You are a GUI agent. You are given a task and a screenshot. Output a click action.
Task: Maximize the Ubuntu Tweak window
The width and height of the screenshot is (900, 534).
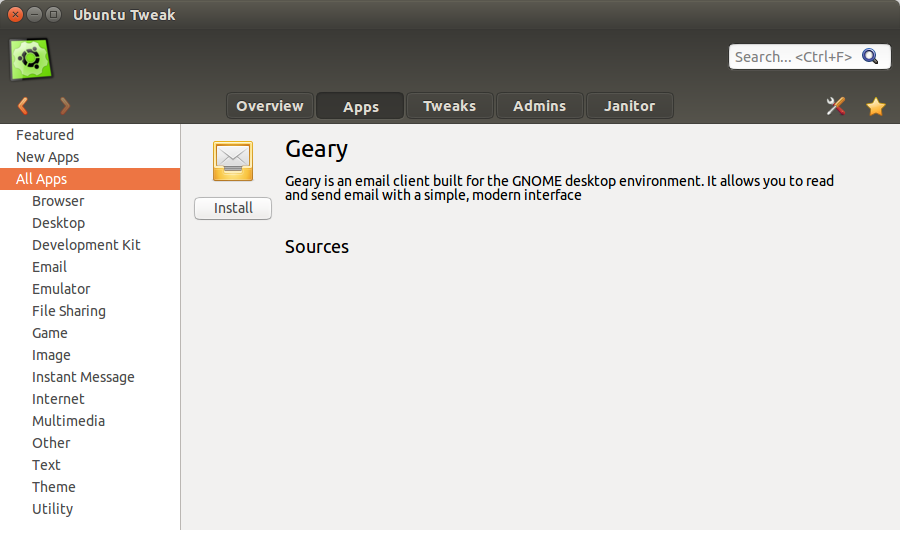click(53, 14)
